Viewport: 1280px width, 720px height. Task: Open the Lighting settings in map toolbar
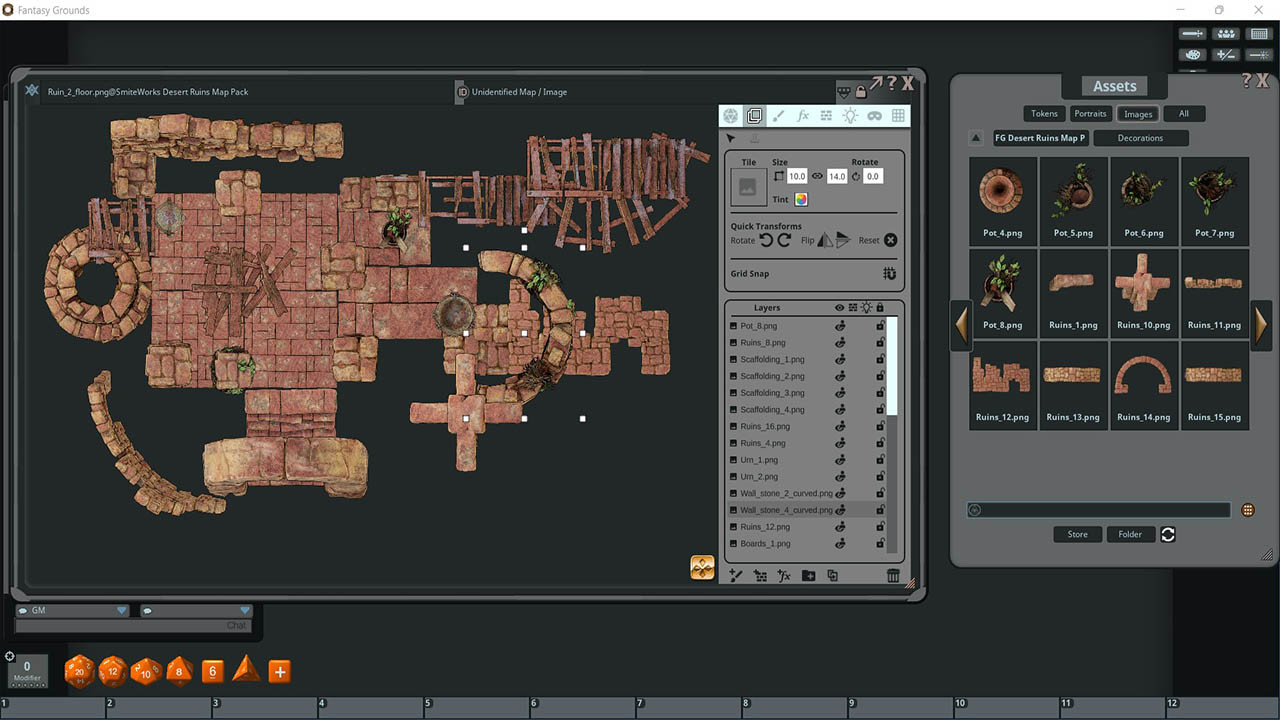[x=850, y=115]
